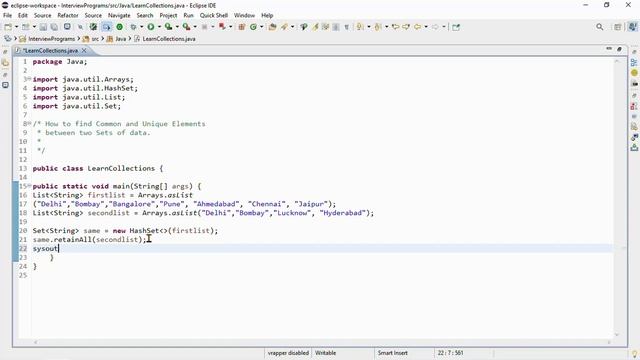Open the Edit menu
640x360 pixels.
point(22,16)
